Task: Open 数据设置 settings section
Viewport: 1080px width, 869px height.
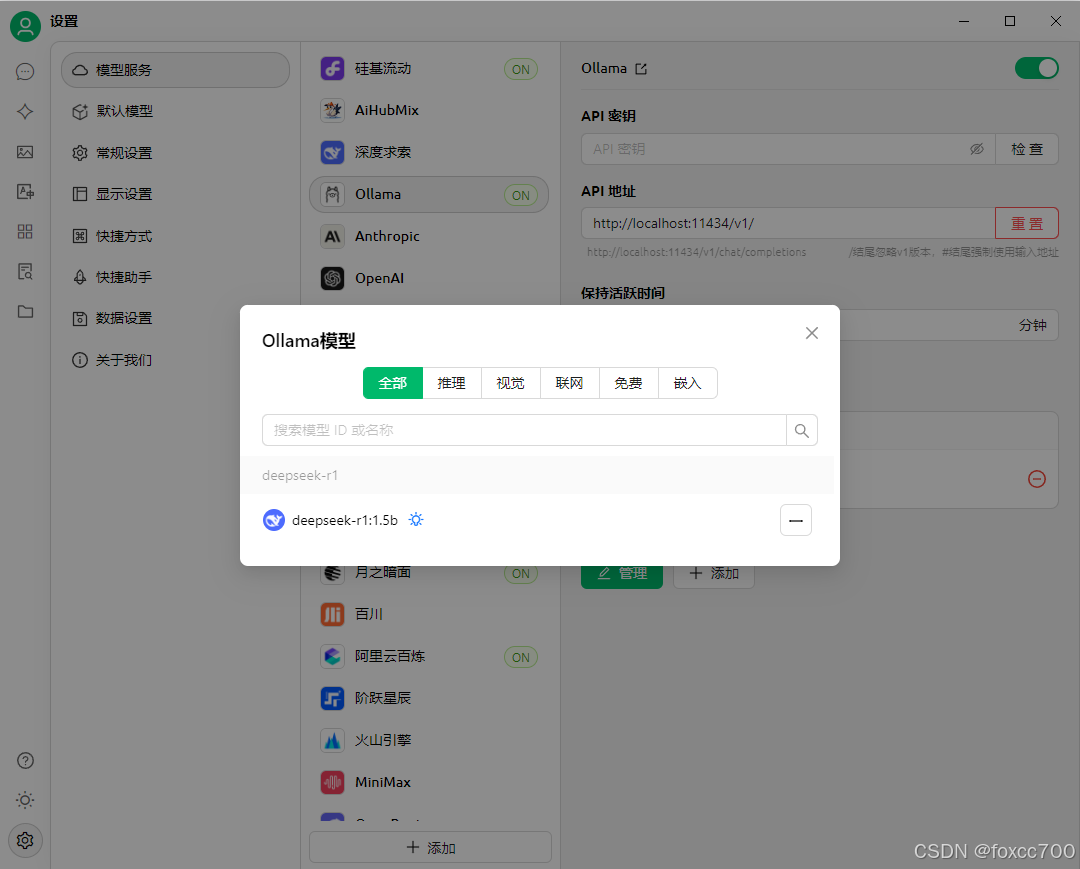Action: point(176,318)
